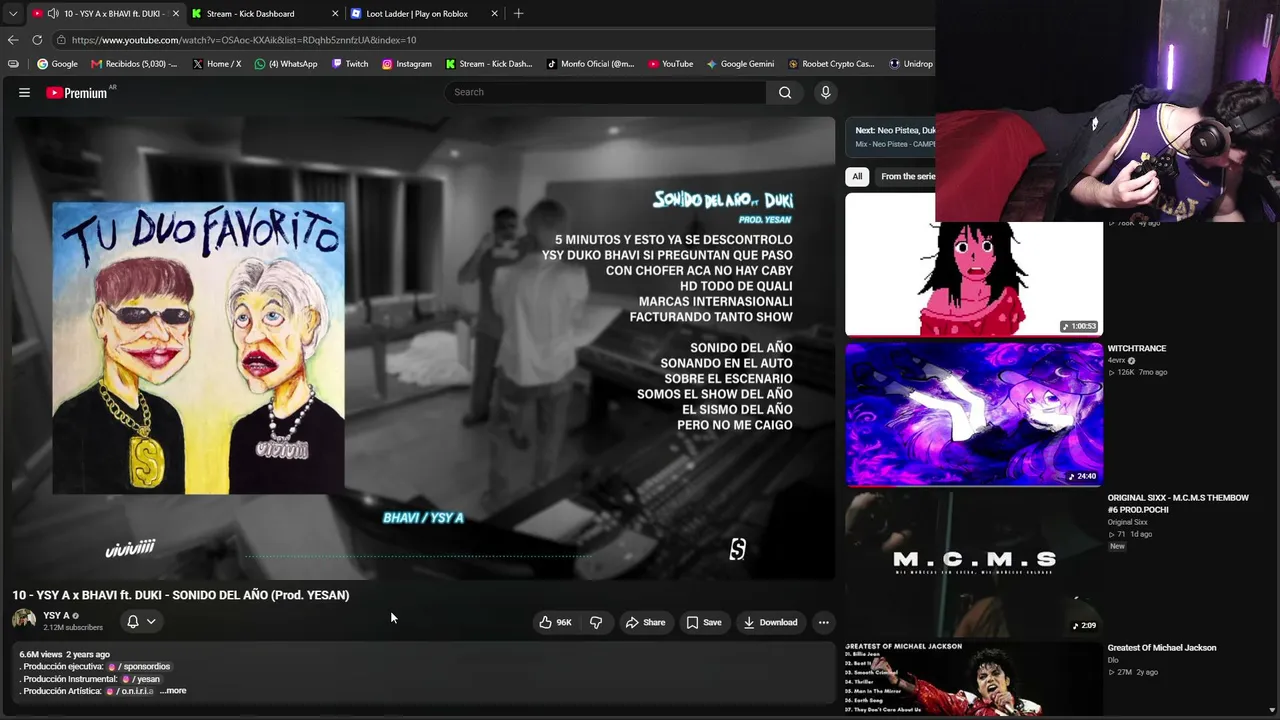Like the video with 96K thumbs up
Image resolution: width=1280 pixels, height=720 pixels.
[555, 622]
